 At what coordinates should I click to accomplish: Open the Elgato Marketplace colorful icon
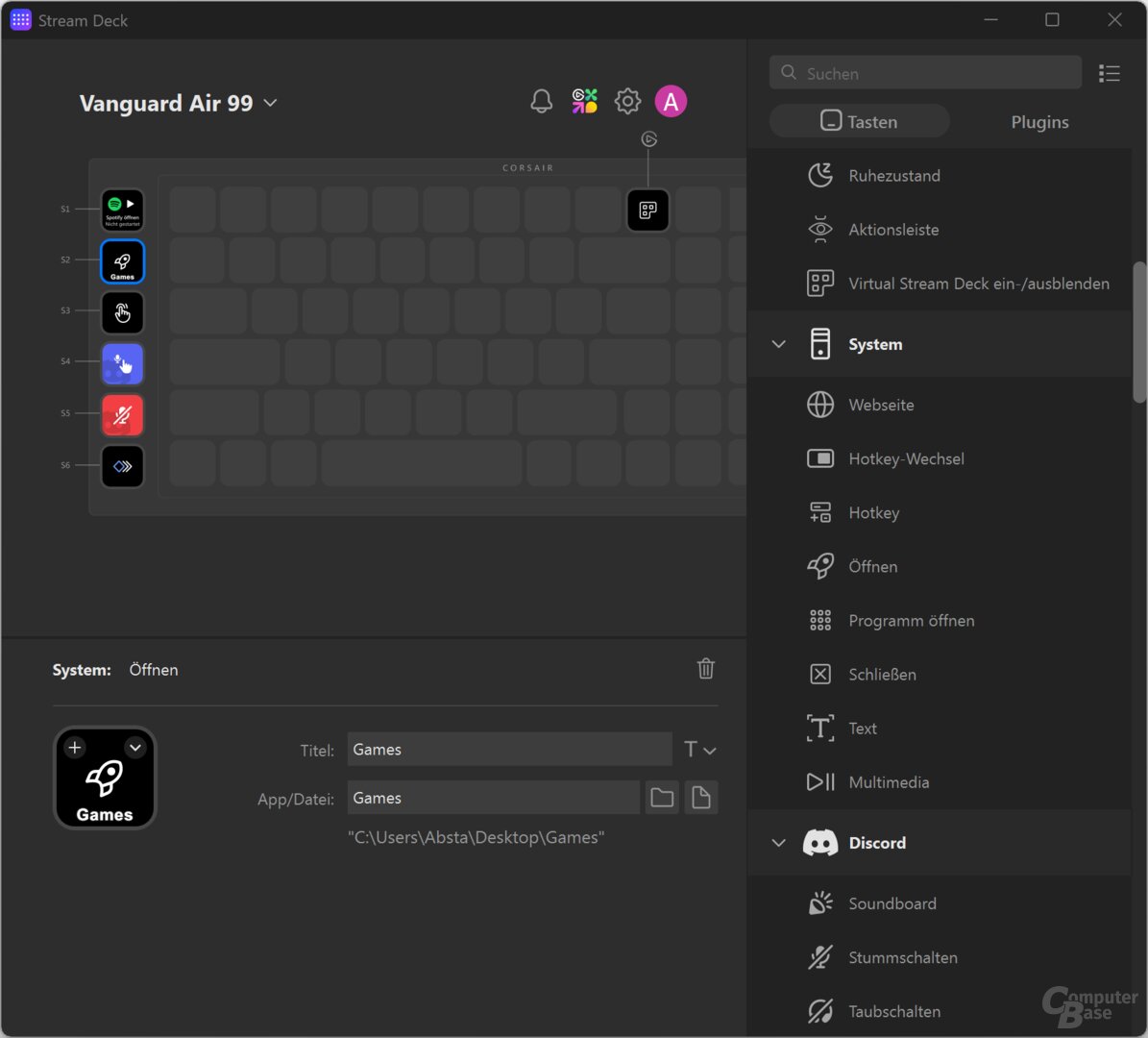[x=584, y=102]
